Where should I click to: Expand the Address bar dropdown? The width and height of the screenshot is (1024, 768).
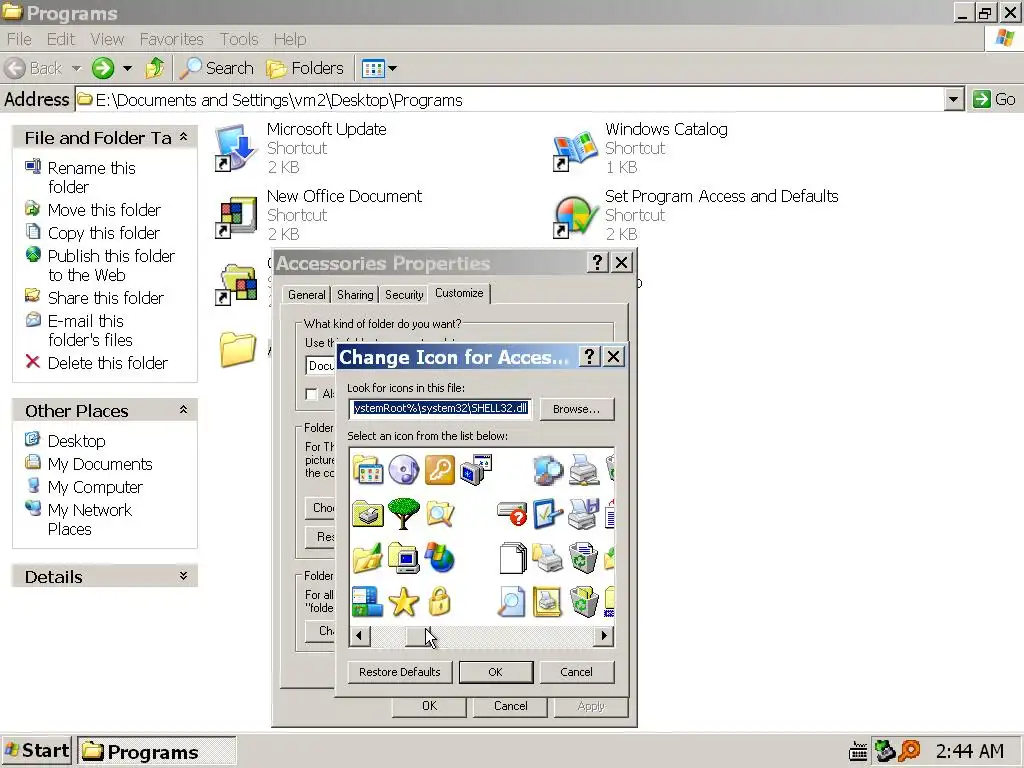pyautogui.click(x=953, y=100)
